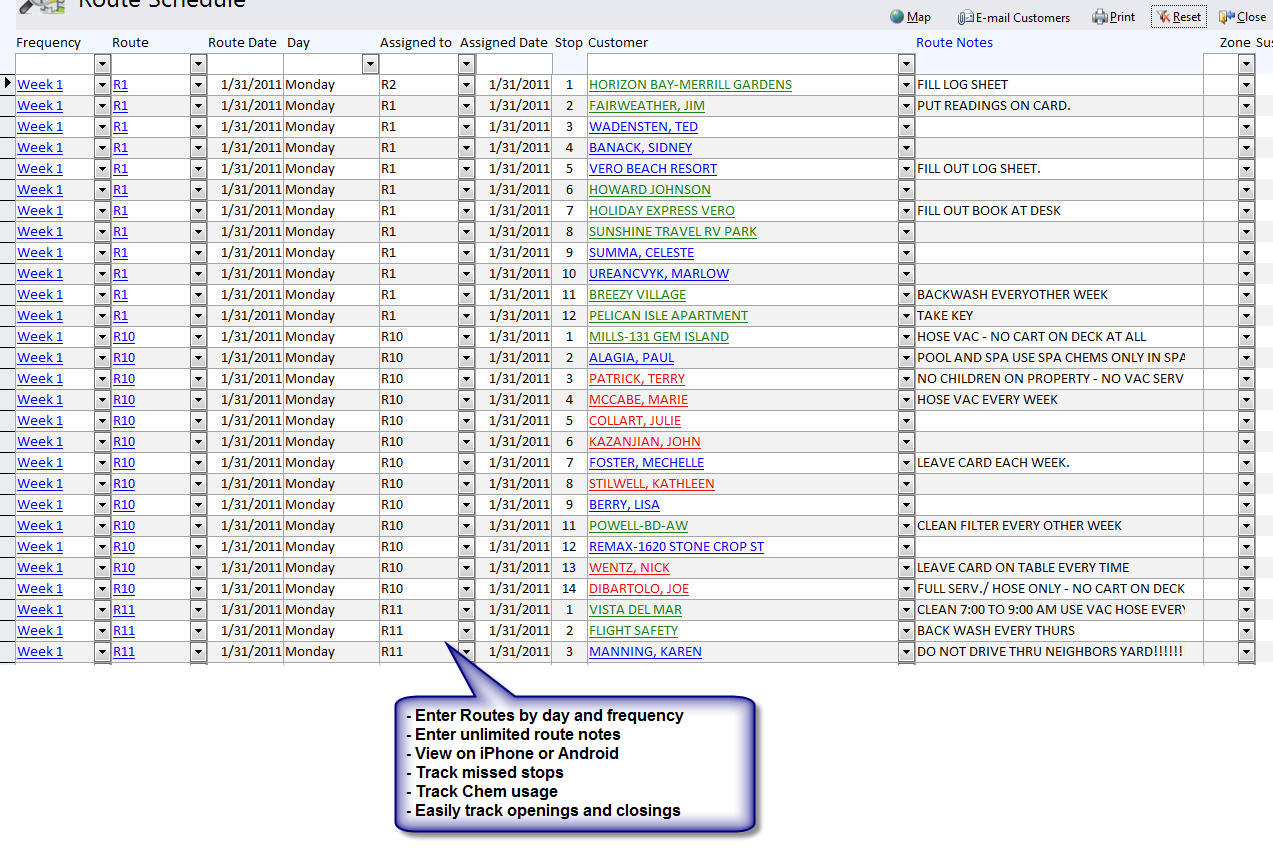Select the LEAVE CARD EACH WEEK note
This screenshot has height=848, width=1273.
coord(993,463)
